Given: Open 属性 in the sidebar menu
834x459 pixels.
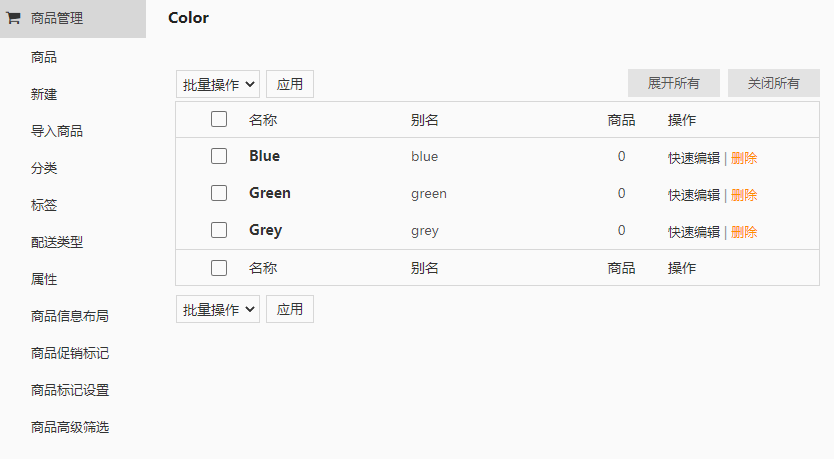Looking at the screenshot, I should [44, 279].
